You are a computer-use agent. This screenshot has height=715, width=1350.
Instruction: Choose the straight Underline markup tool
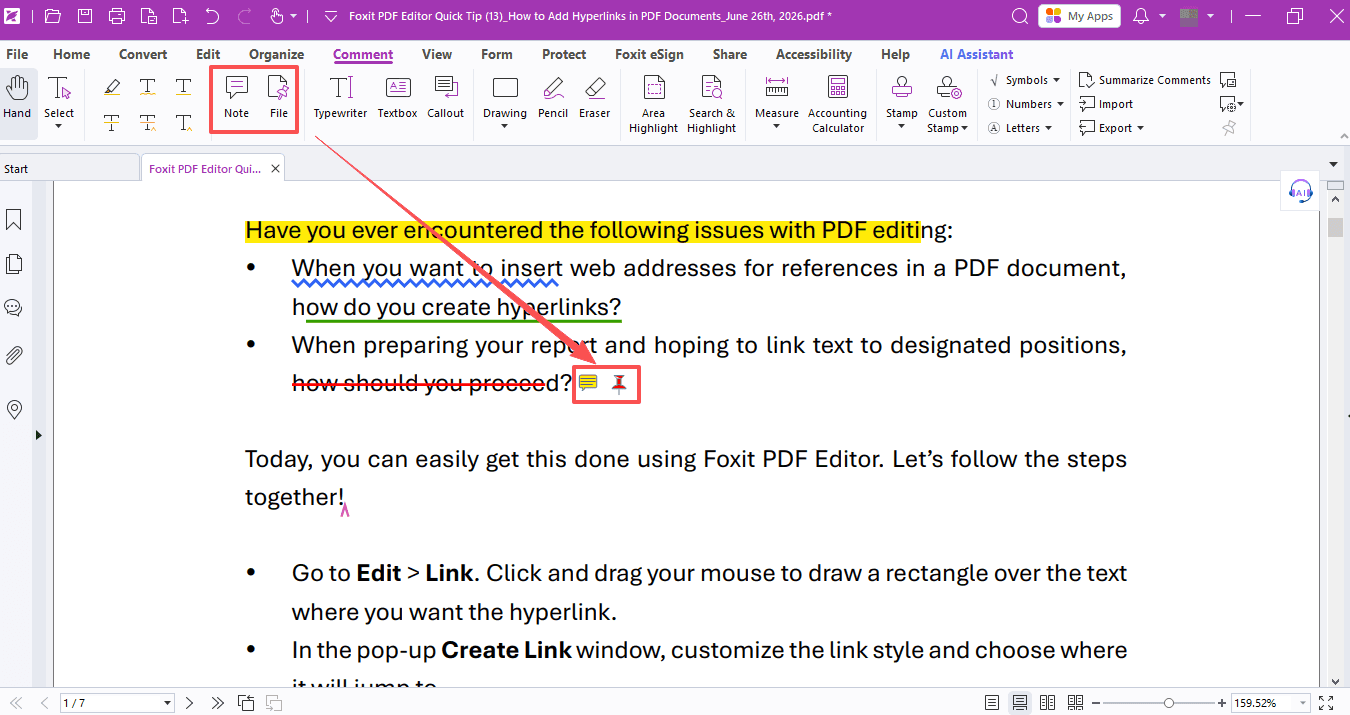point(184,88)
